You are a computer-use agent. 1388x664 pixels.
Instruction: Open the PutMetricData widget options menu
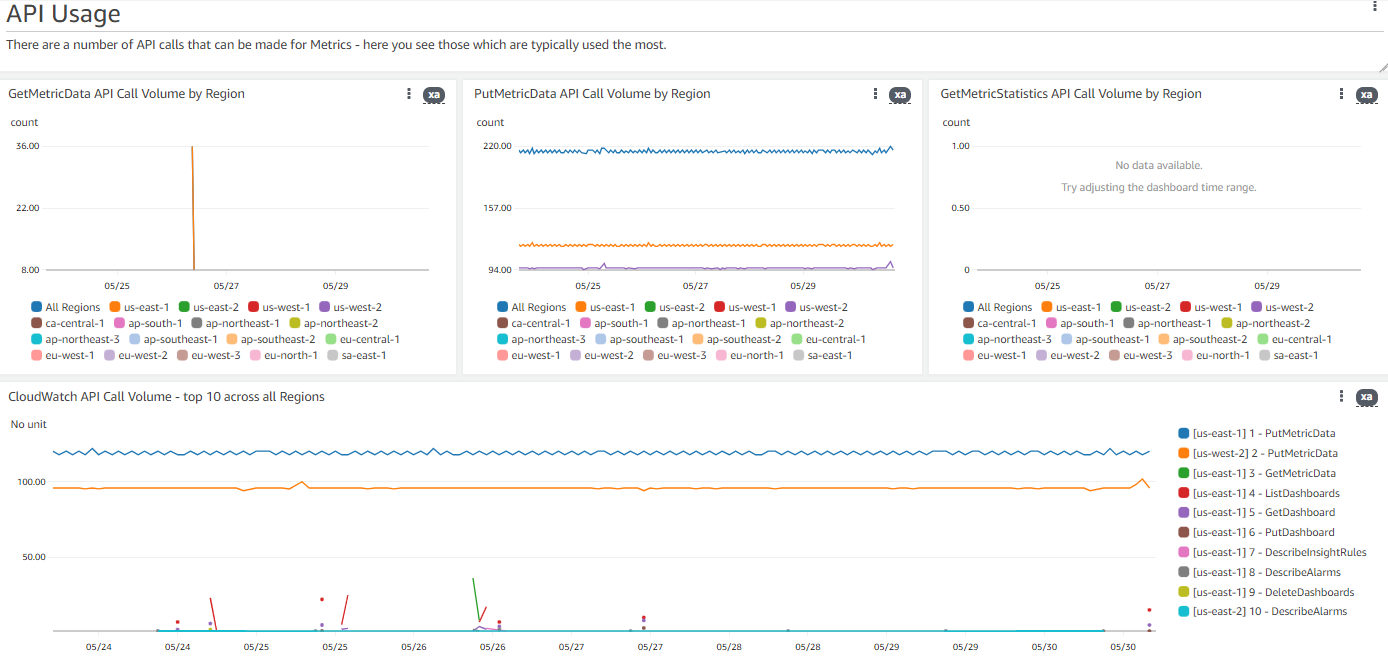[874, 93]
